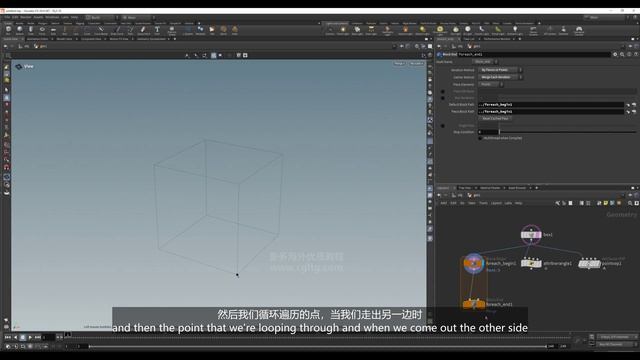
Task: Toggle the Single Pass parameter
Action: (443, 126)
